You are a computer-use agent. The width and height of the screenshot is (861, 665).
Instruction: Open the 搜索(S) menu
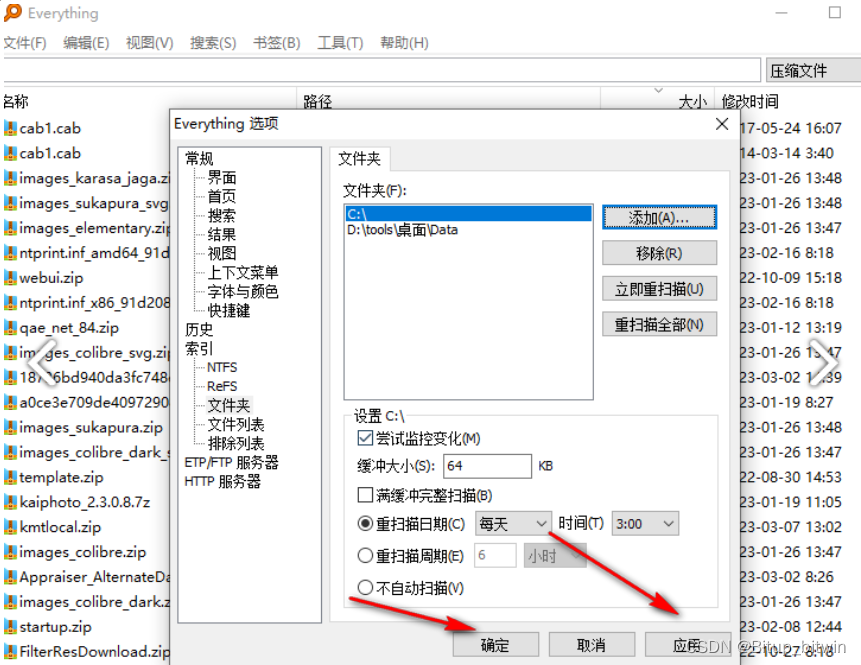click(x=210, y=42)
